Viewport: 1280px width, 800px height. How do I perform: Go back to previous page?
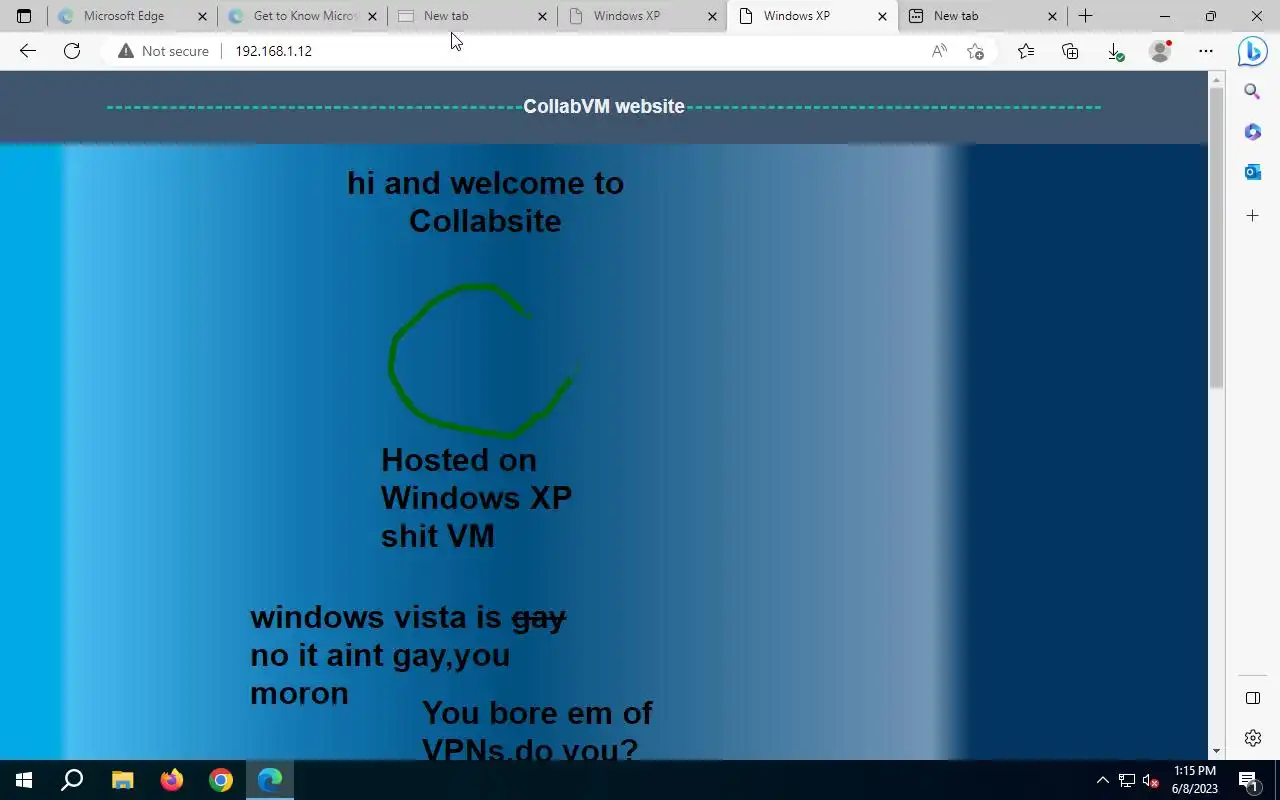(x=28, y=51)
